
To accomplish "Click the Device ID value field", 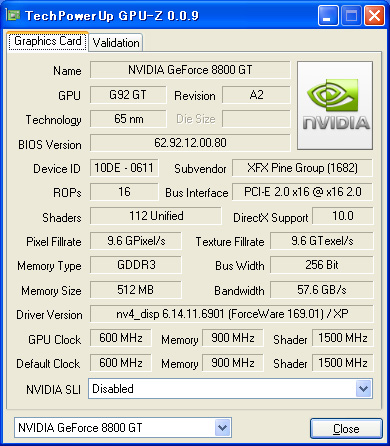I will tap(124, 168).
